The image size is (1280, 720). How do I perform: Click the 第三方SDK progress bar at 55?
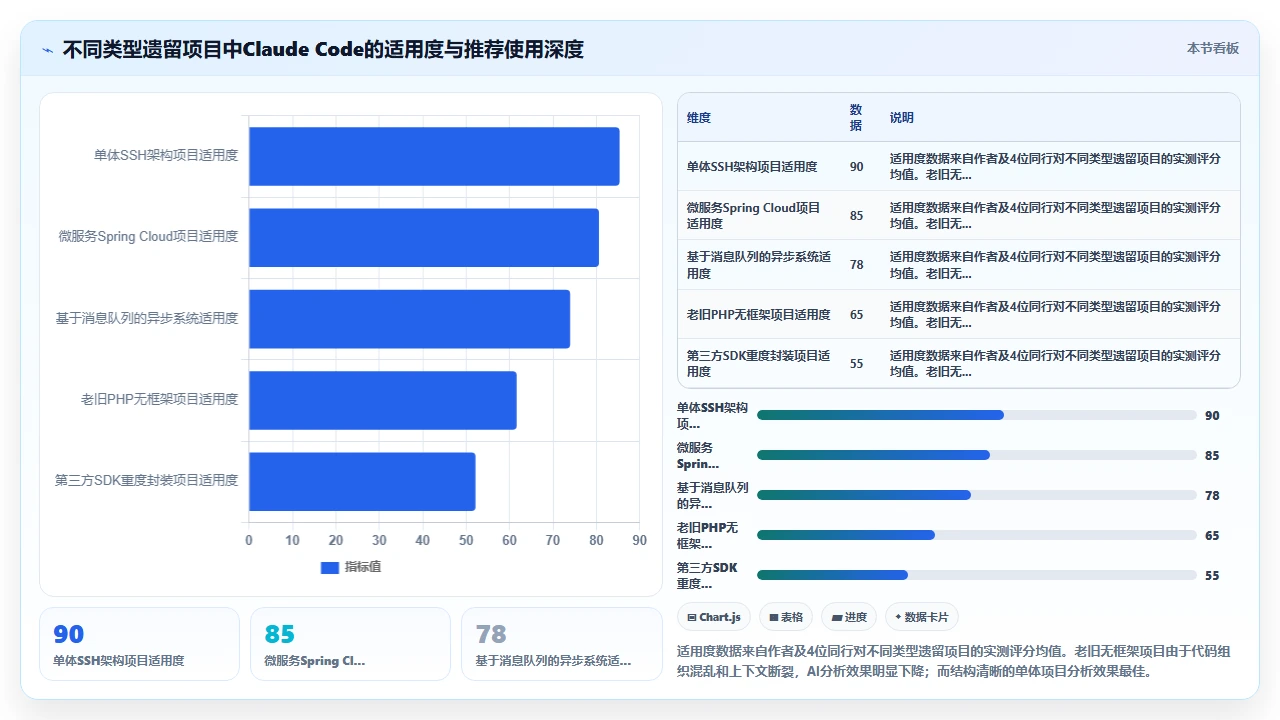(x=976, y=575)
